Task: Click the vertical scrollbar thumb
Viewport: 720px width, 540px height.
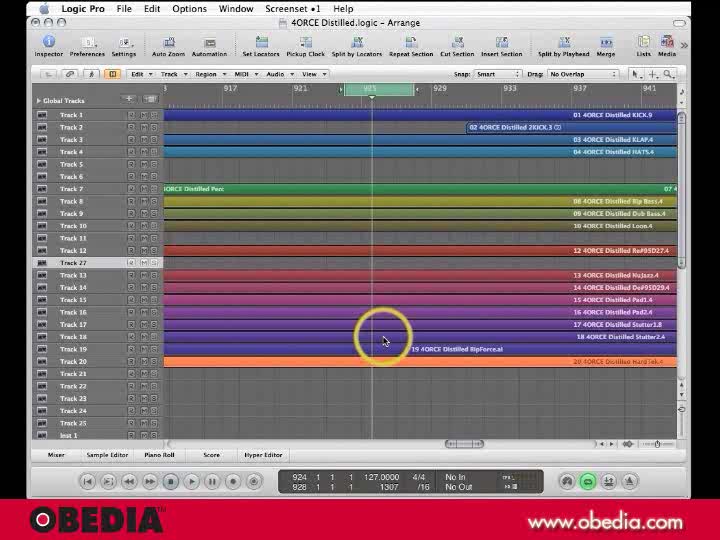Action: [x=681, y=190]
